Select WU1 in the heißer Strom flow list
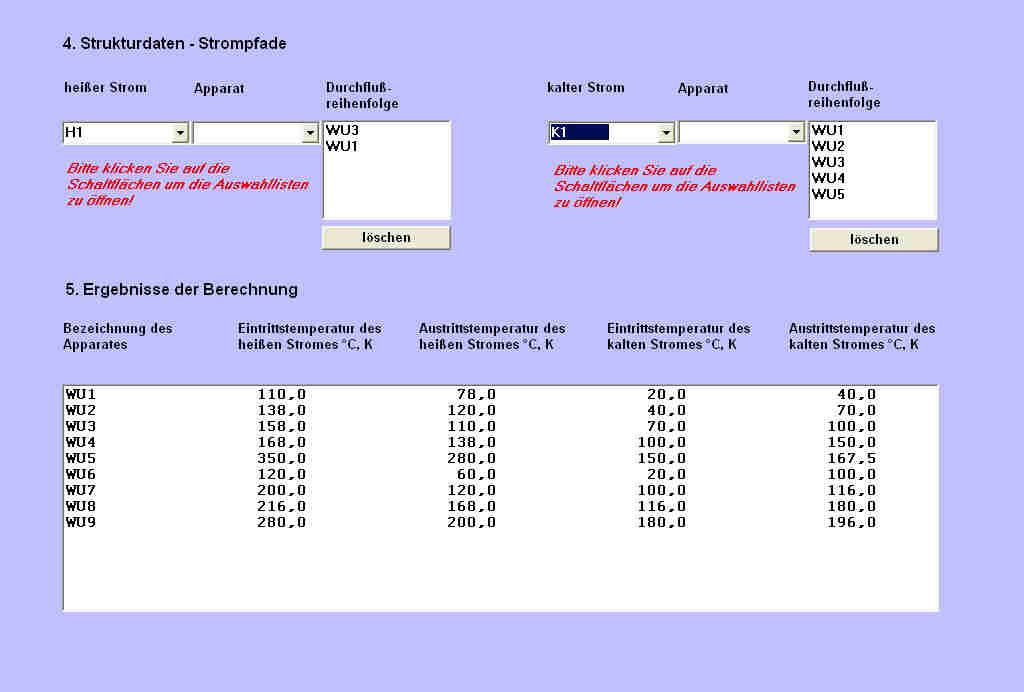The width and height of the screenshot is (1024, 692). 342,146
